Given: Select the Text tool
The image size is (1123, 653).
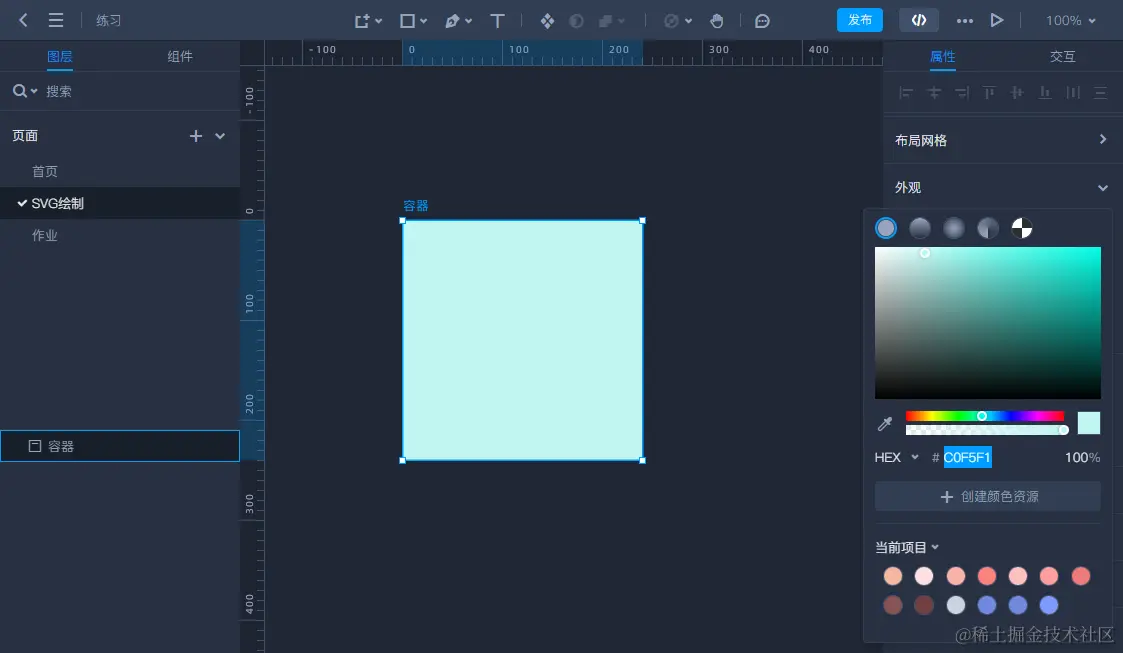Looking at the screenshot, I should click(497, 21).
